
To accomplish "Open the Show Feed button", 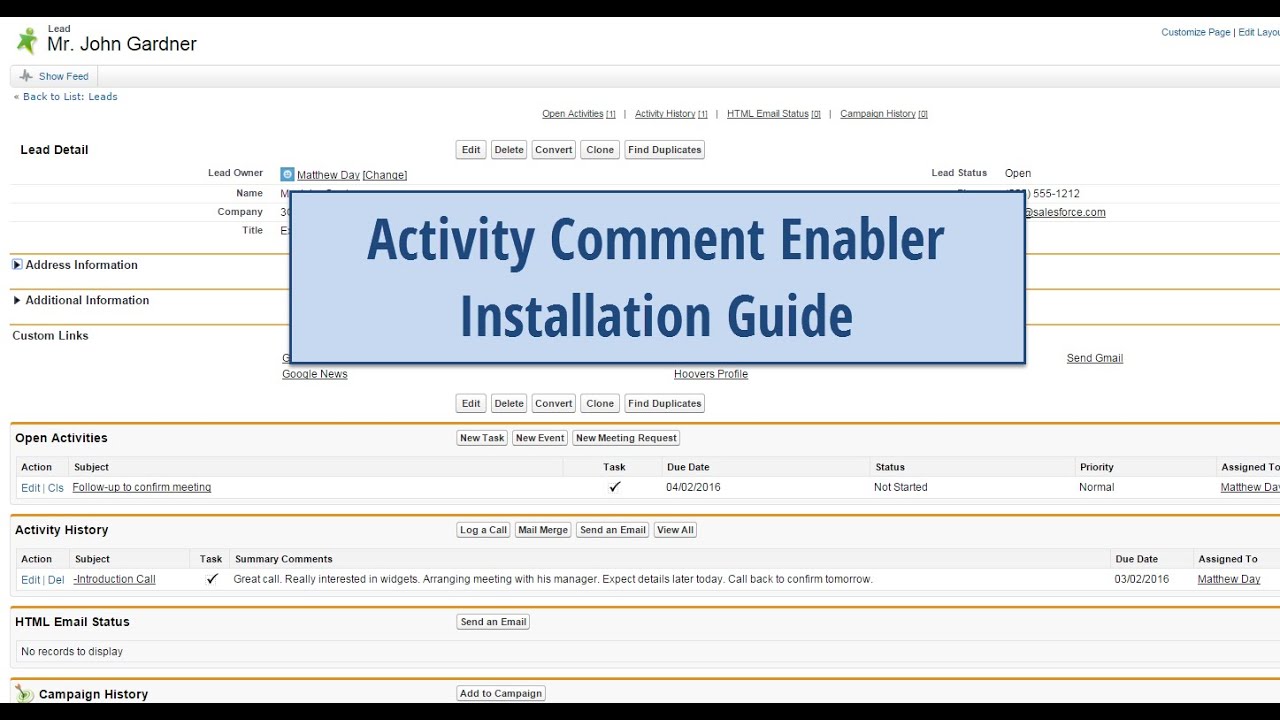I will (x=54, y=76).
